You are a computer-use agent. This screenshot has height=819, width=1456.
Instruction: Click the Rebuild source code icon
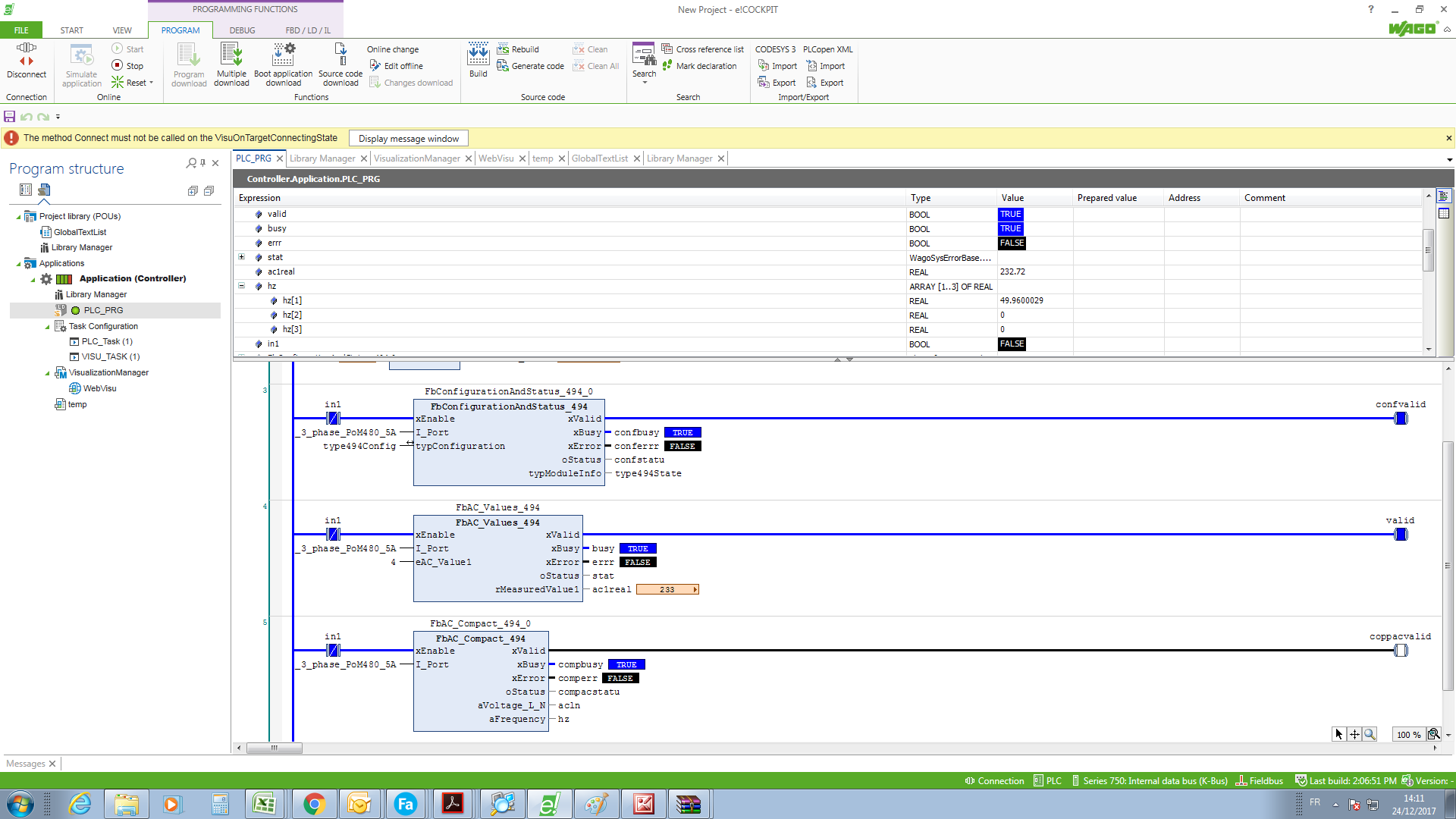coord(503,49)
